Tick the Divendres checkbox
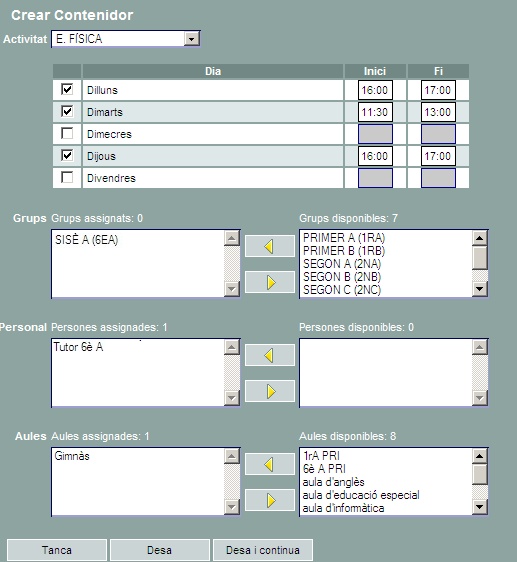This screenshot has width=517, height=562. 67,177
